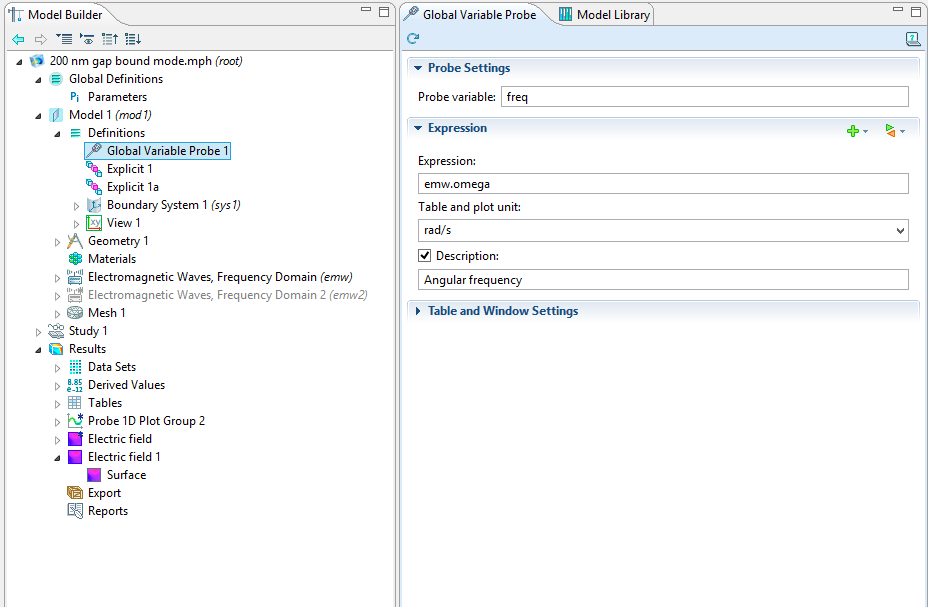Click the update results refresh icon

click(413, 39)
